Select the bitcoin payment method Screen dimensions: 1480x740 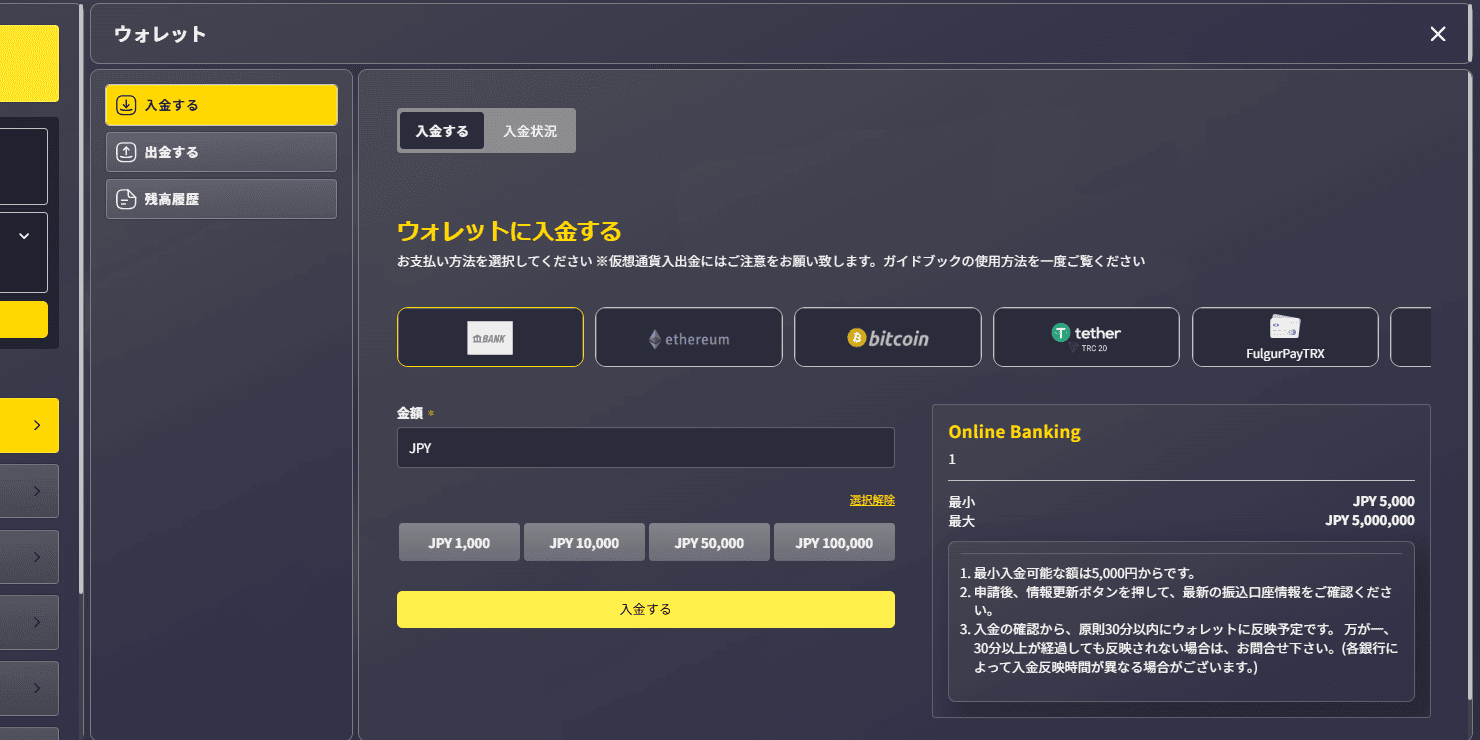(x=888, y=337)
